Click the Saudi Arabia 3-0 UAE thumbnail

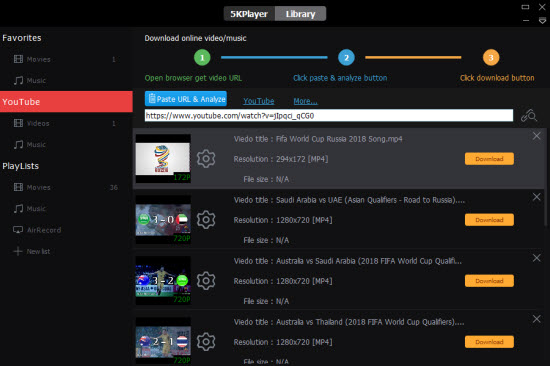click(x=163, y=220)
